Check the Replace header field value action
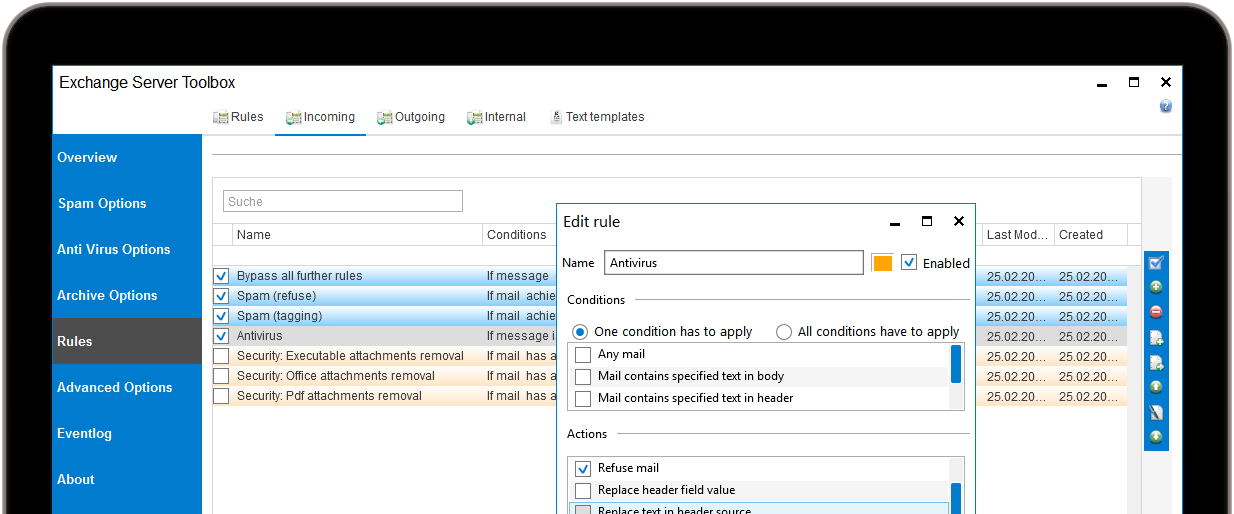 [583, 490]
